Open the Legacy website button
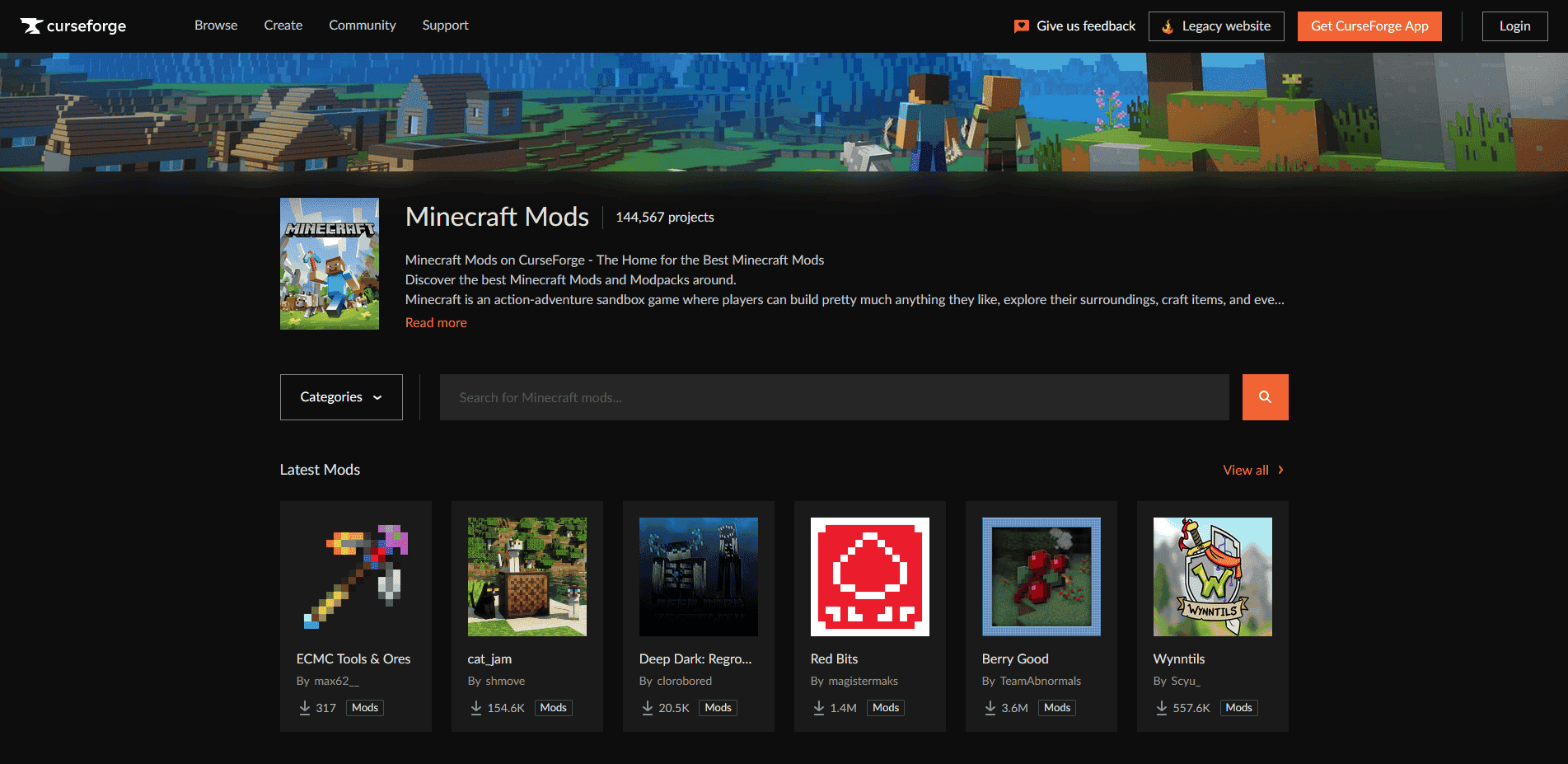The width and height of the screenshot is (1568, 764). click(1216, 26)
